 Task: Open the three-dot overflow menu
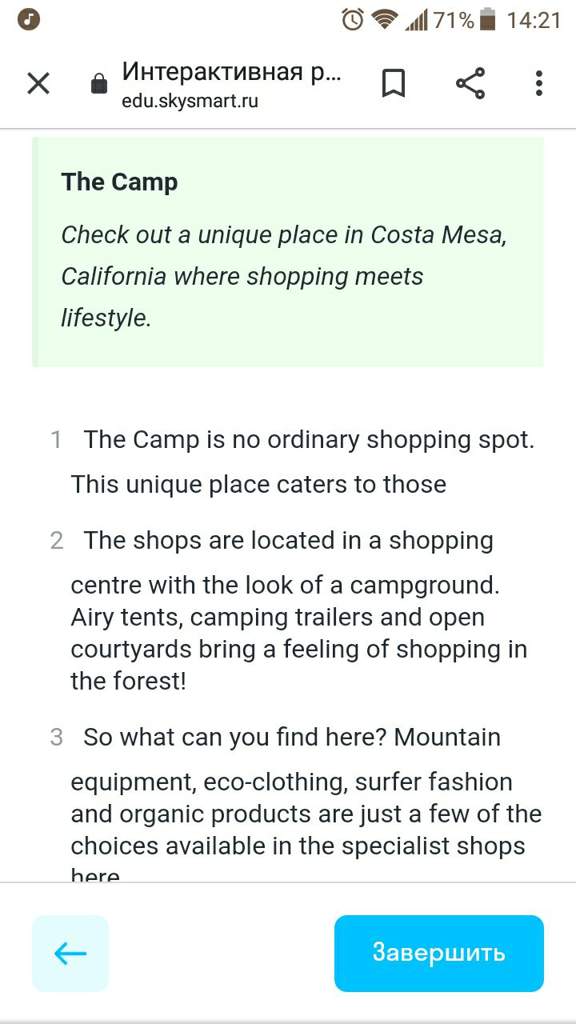point(539,84)
